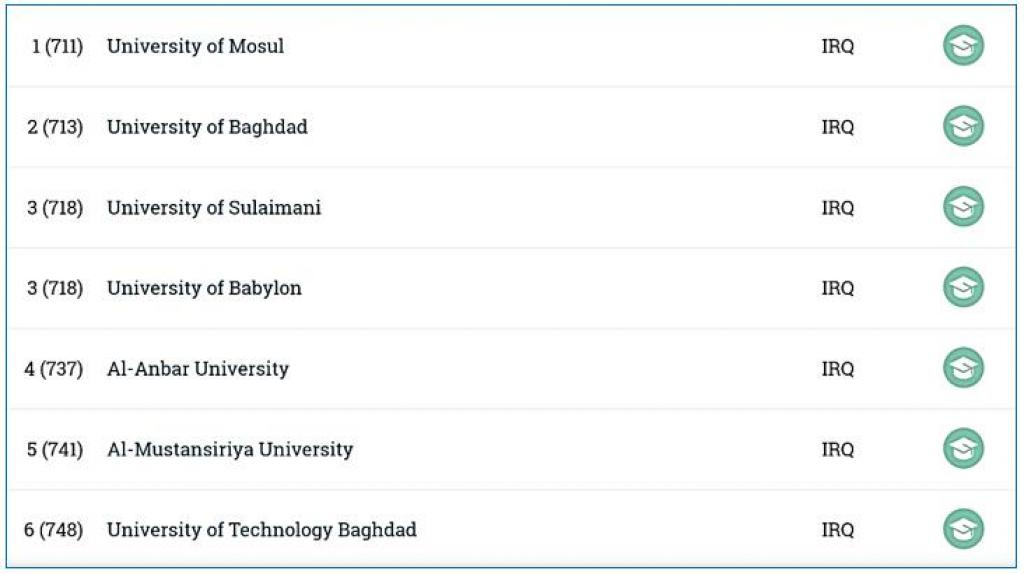
Task: Click Al-Anbar University's graduation cap icon
Action: click(x=963, y=368)
